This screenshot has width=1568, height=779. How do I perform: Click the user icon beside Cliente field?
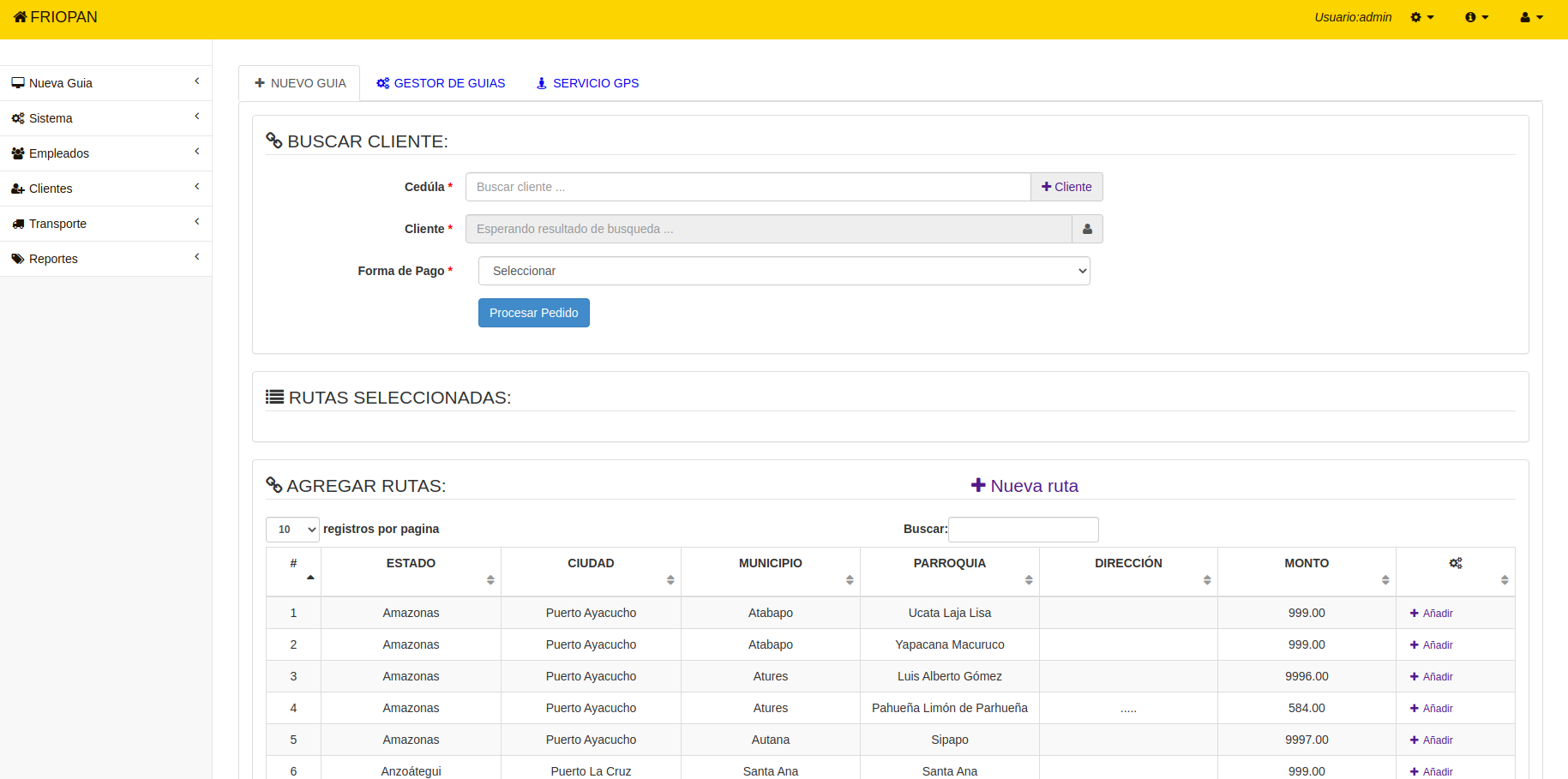1087,229
